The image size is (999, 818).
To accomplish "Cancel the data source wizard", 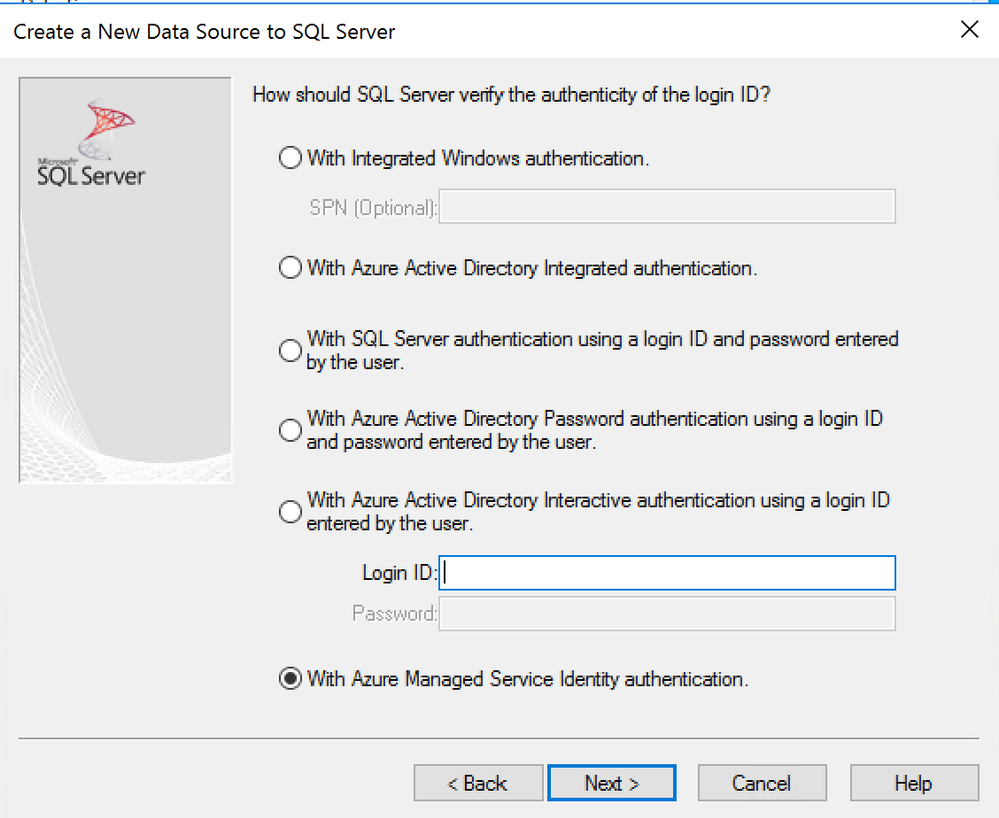I will click(x=762, y=783).
